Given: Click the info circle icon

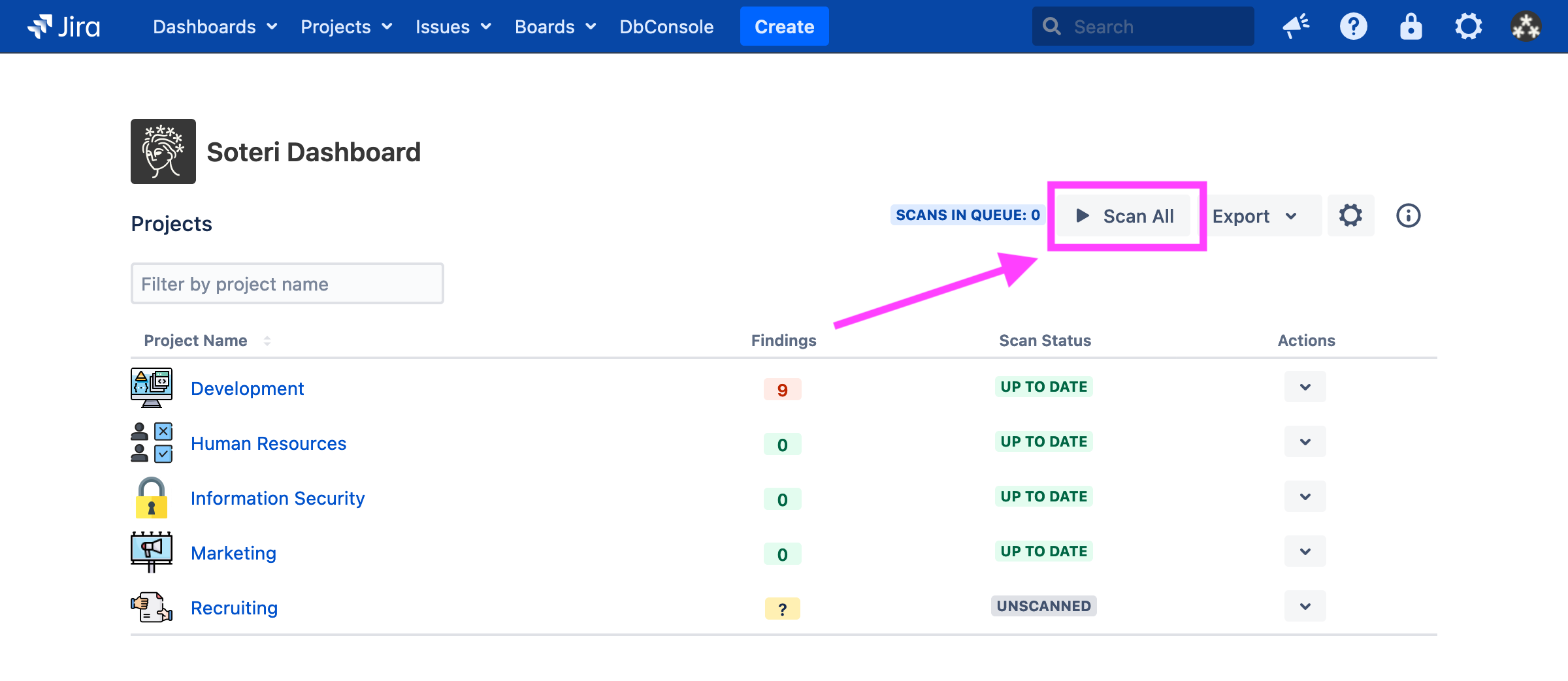Looking at the screenshot, I should (1408, 215).
